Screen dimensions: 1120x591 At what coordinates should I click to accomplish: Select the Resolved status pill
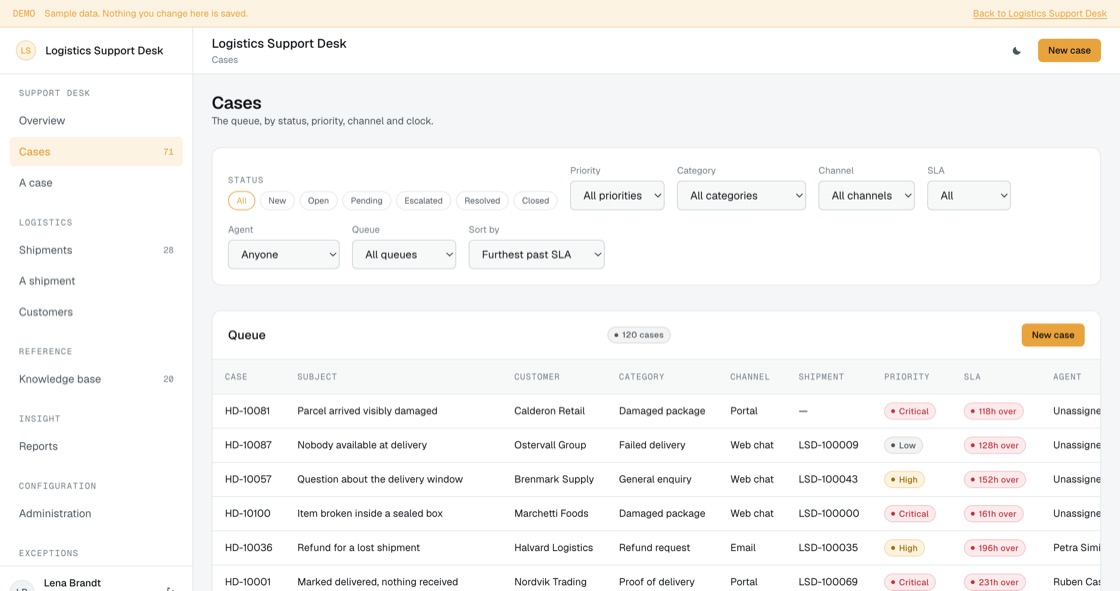pyautogui.click(x=482, y=201)
